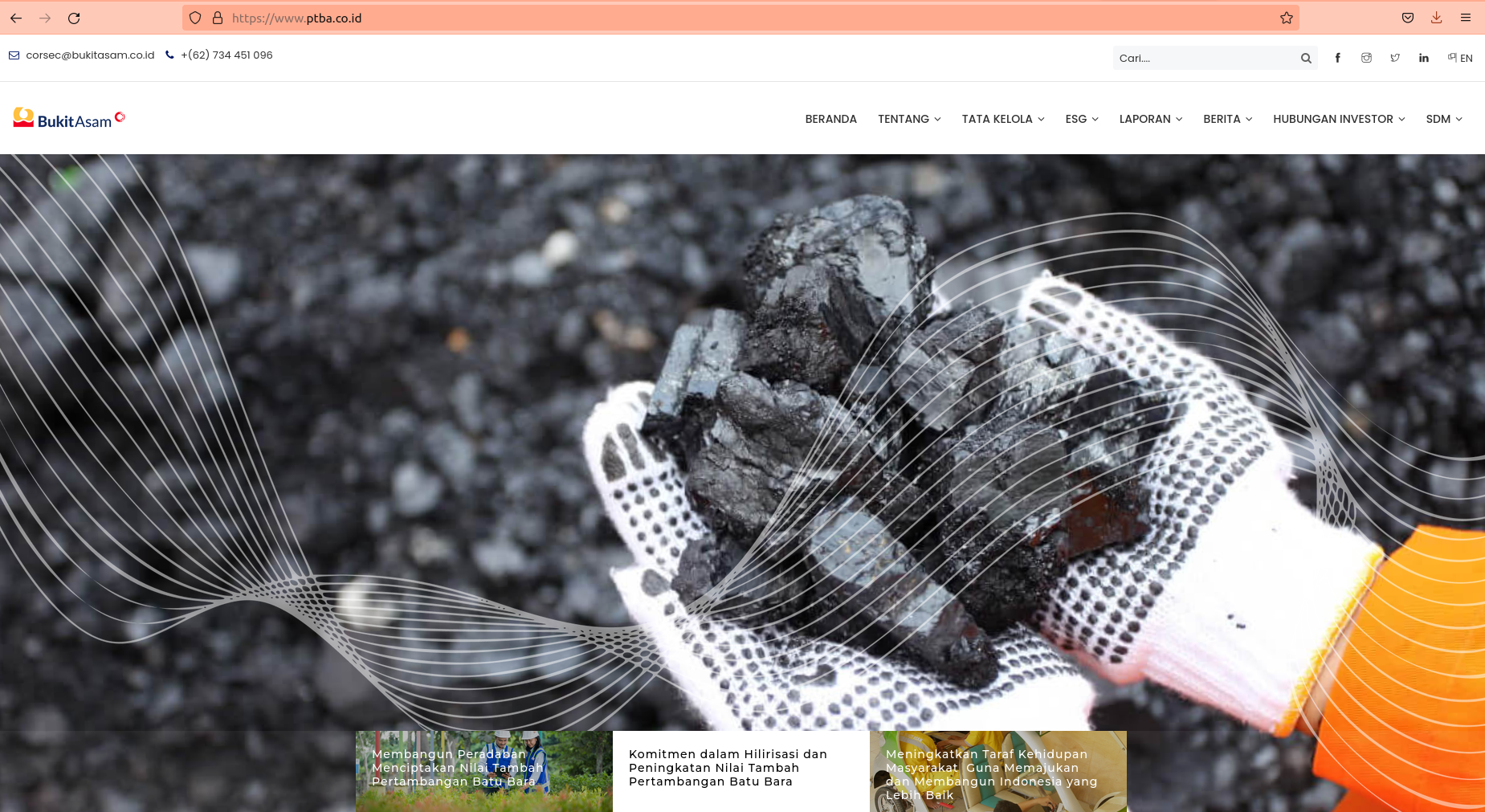1485x812 pixels.
Task: Click the search magnifier icon
Action: pos(1306,58)
